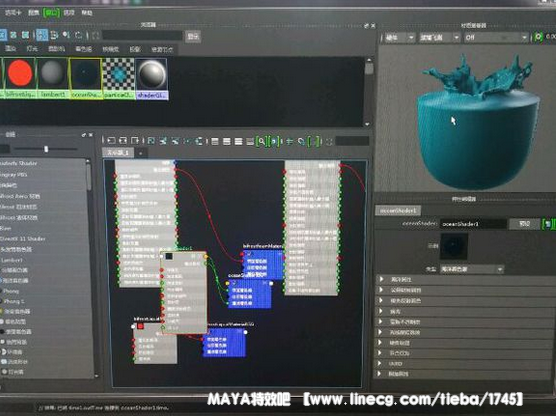Image resolution: width=557 pixels, height=416 pixels.
Task: Click the last frame icon in graph toolbar
Action: (x=329, y=141)
